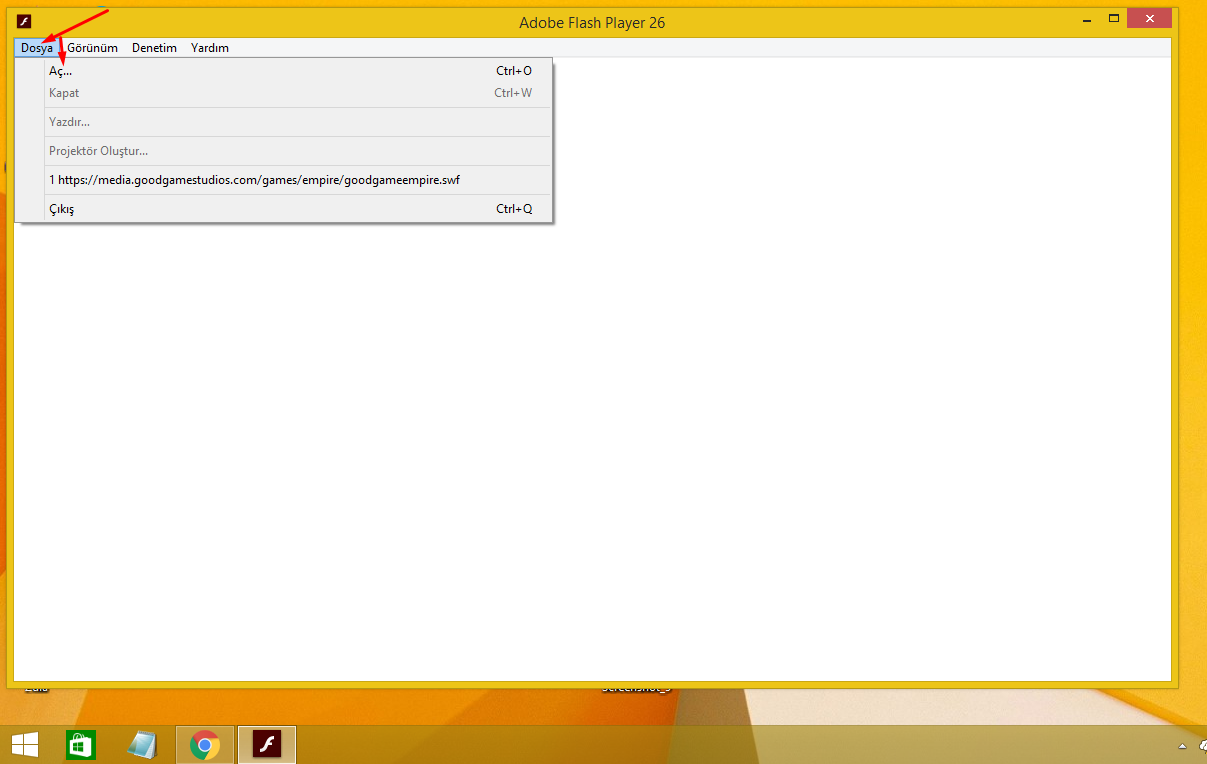Close the Adobe Flash Player window
The image size is (1207, 764).
click(x=1150, y=19)
